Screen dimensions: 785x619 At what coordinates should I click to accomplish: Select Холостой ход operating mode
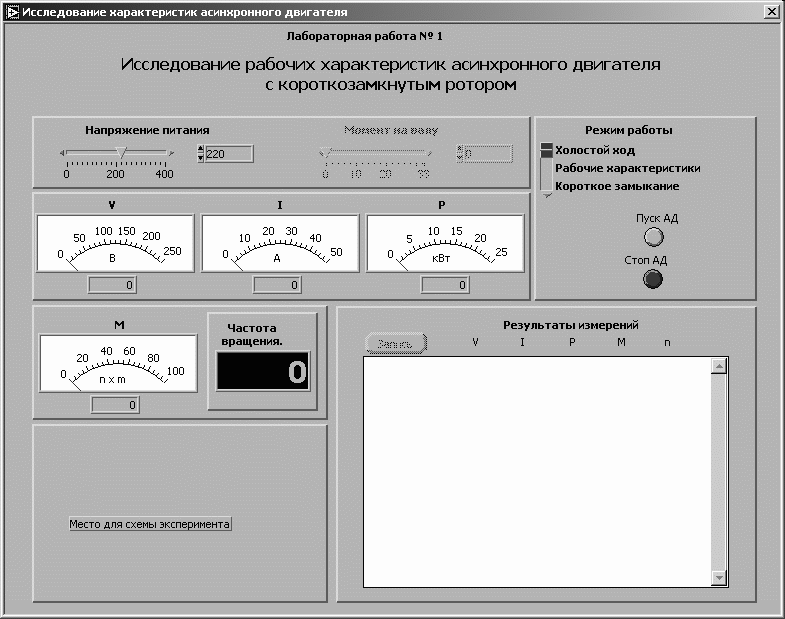595,150
